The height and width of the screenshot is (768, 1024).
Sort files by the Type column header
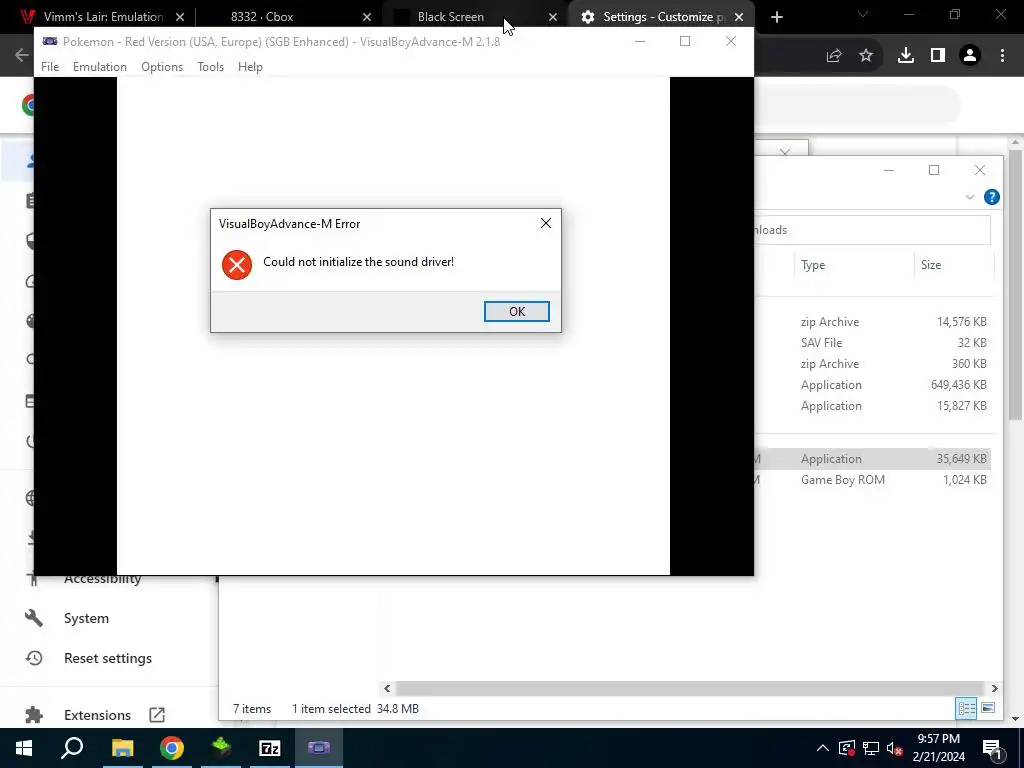click(813, 265)
